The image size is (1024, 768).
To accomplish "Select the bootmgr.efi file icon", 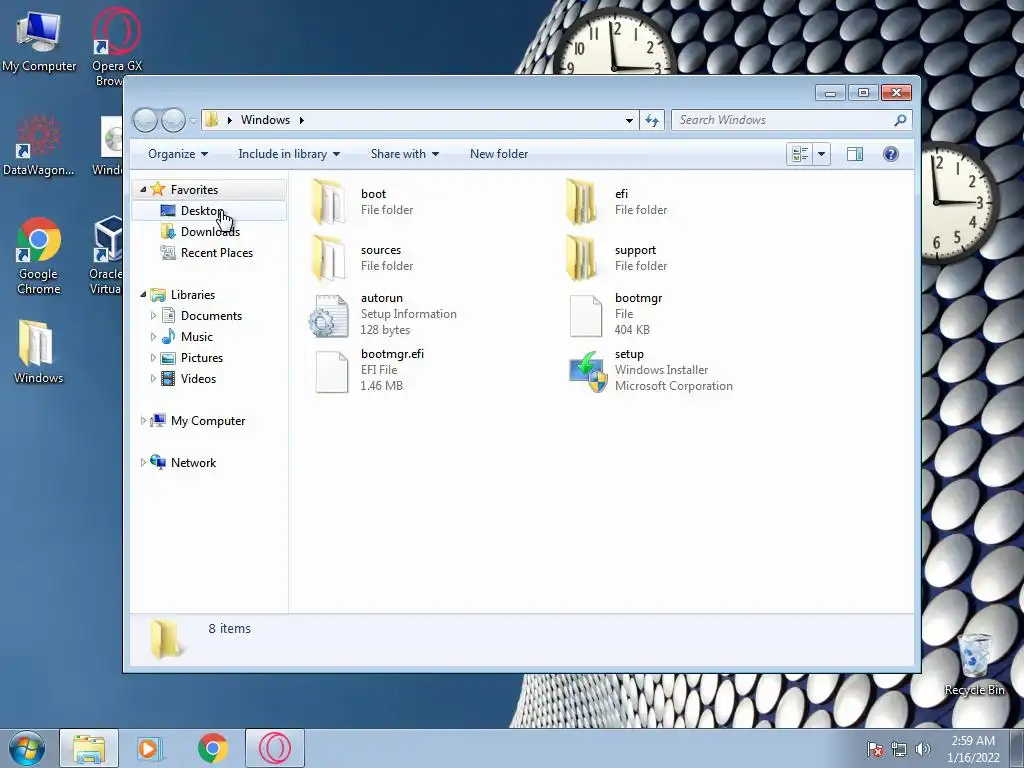I will point(332,372).
